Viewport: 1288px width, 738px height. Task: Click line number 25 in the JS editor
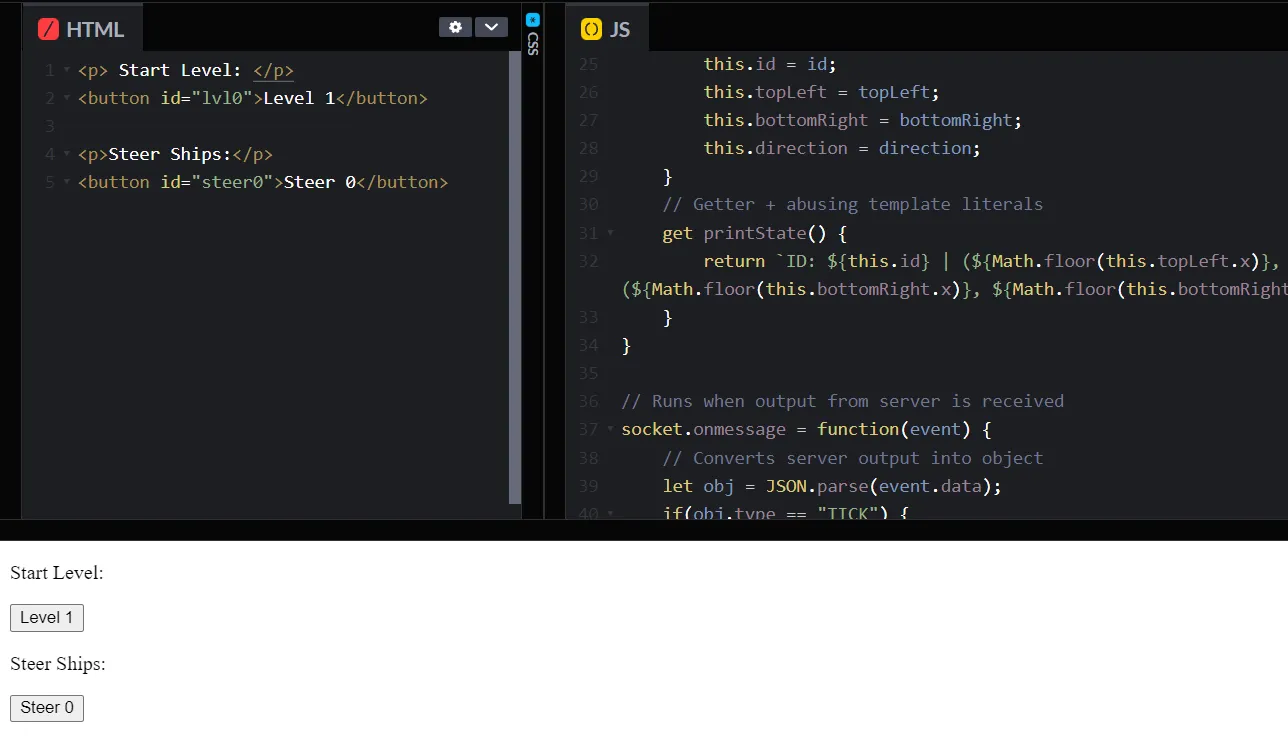coord(588,63)
